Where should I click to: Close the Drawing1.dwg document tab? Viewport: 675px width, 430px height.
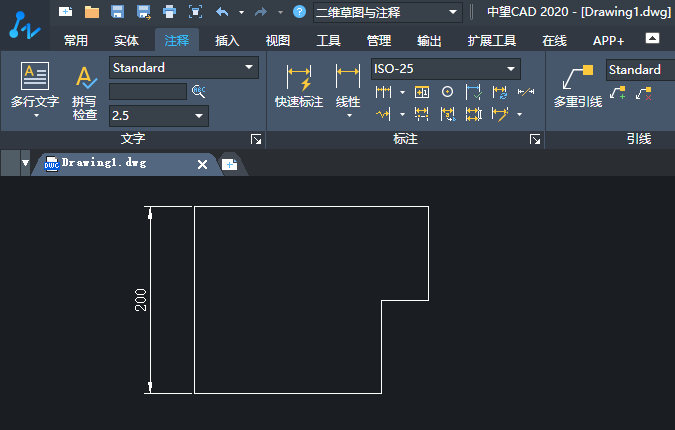point(202,164)
